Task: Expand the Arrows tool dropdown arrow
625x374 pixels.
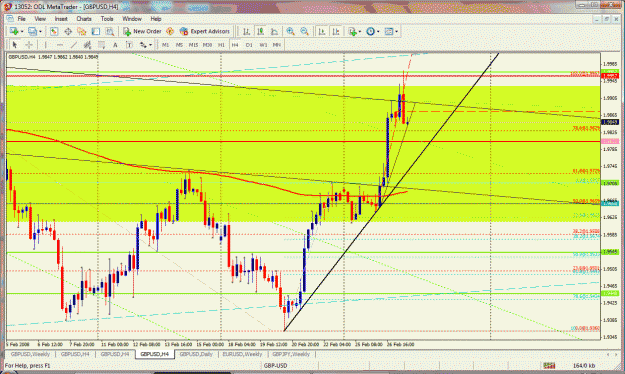Action: pyautogui.click(x=150, y=45)
